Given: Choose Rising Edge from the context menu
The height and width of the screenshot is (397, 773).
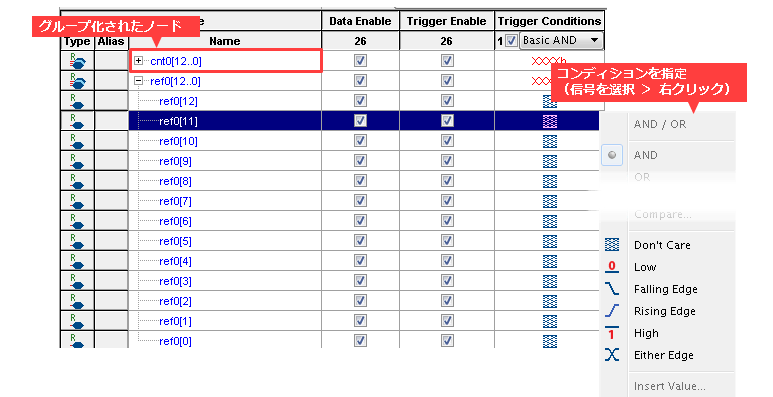Looking at the screenshot, I should click(x=665, y=311).
